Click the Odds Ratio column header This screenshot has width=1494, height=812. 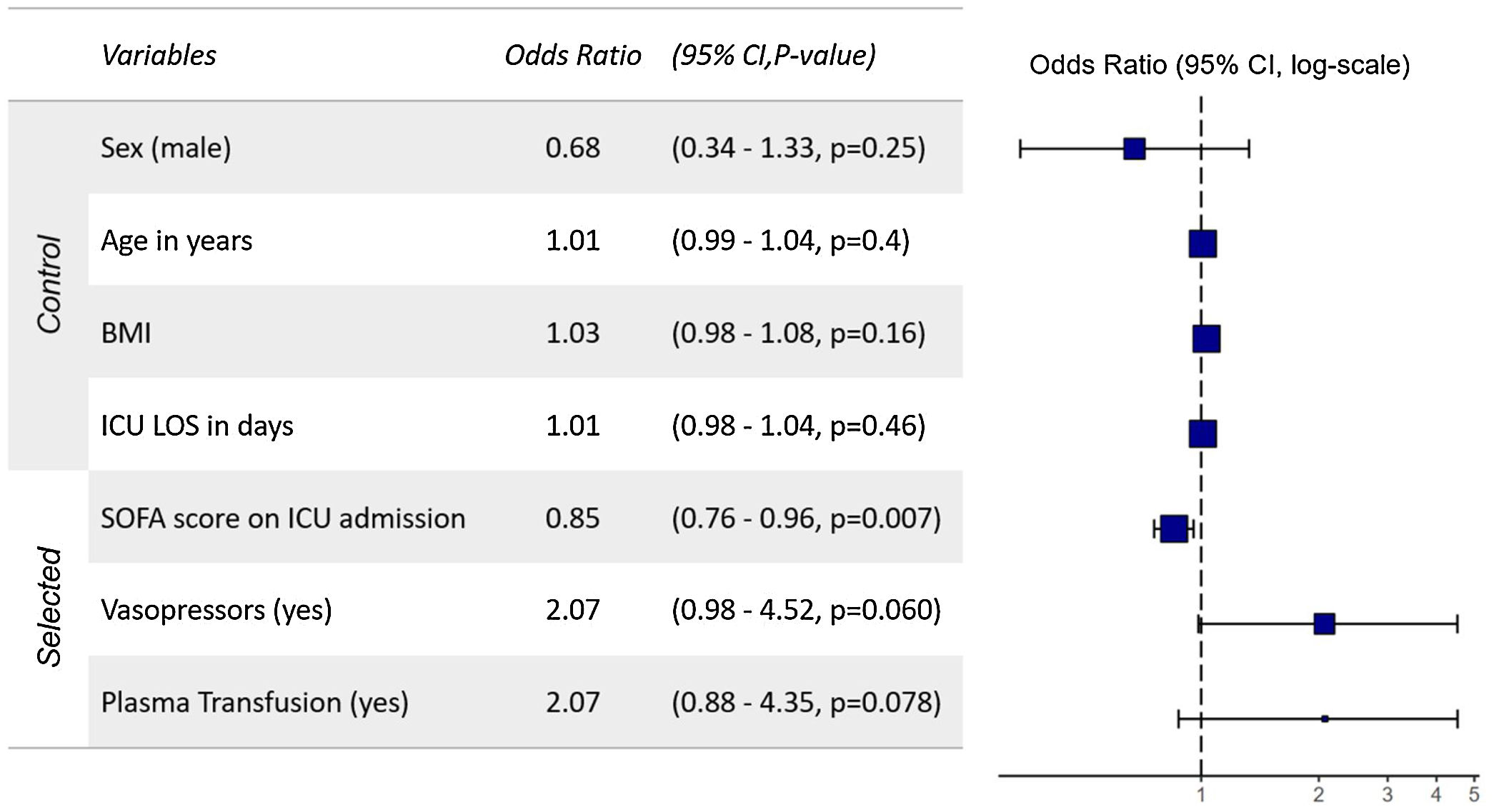click(572, 56)
